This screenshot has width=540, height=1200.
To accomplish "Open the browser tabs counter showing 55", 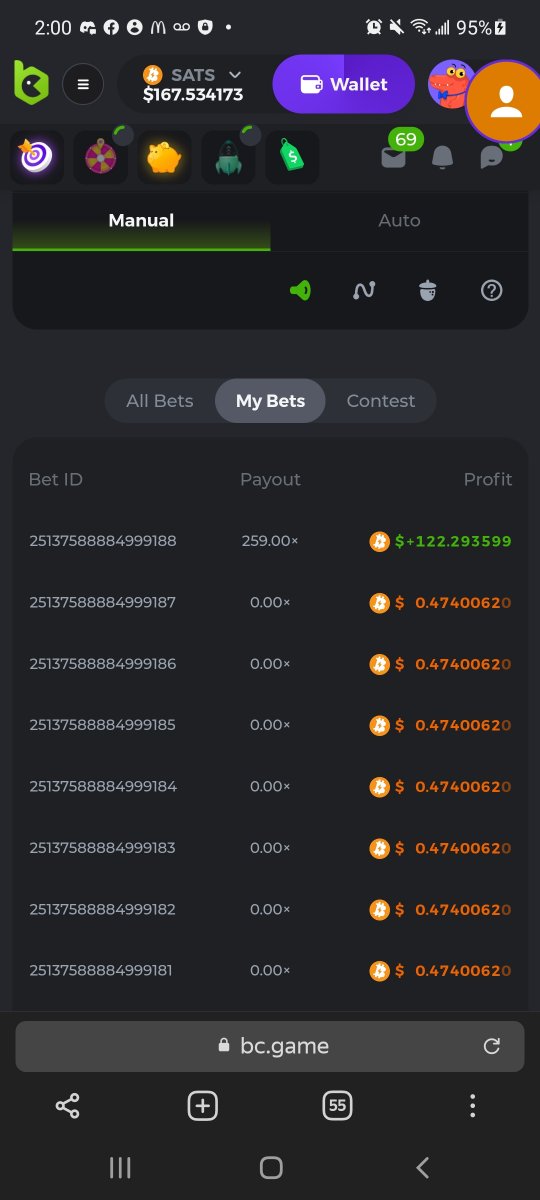I will [338, 1105].
